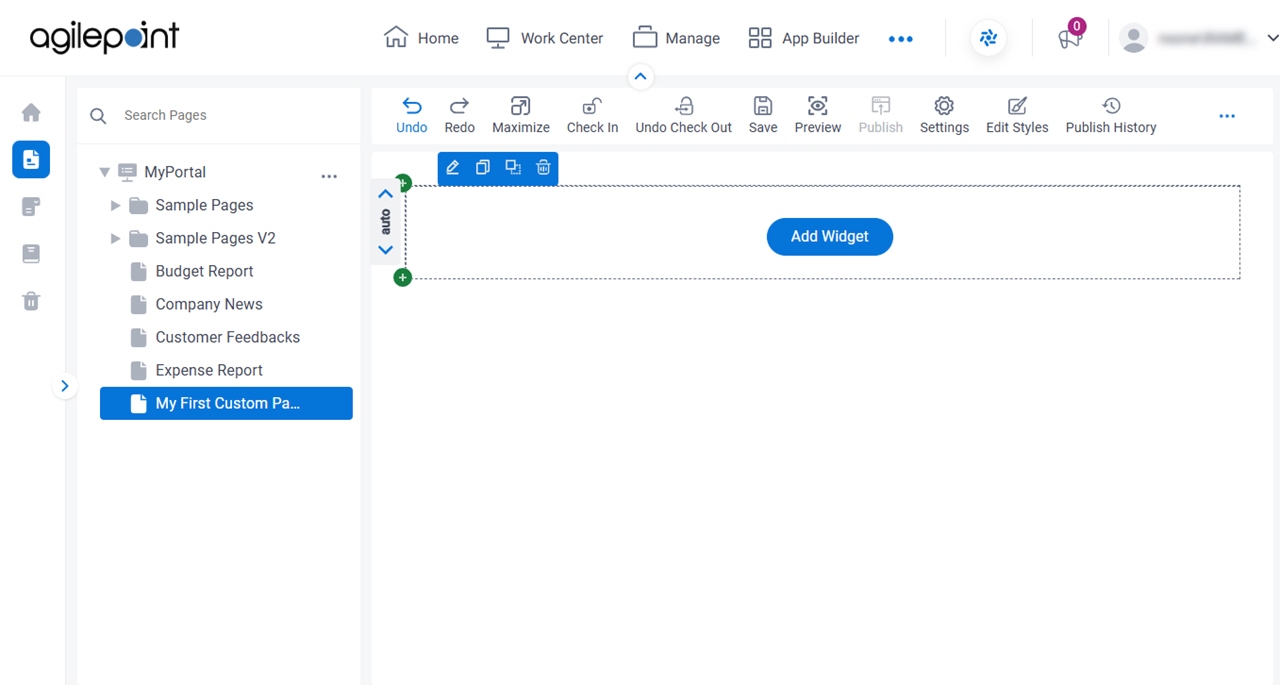Decrease row height with down chevron
This screenshot has width=1280, height=685.
coord(385,250)
